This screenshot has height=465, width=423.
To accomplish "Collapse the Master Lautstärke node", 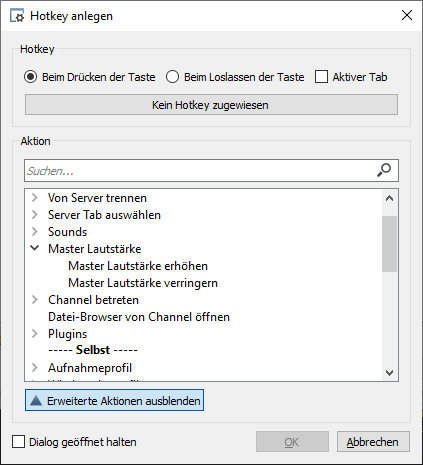I will click(x=35, y=248).
